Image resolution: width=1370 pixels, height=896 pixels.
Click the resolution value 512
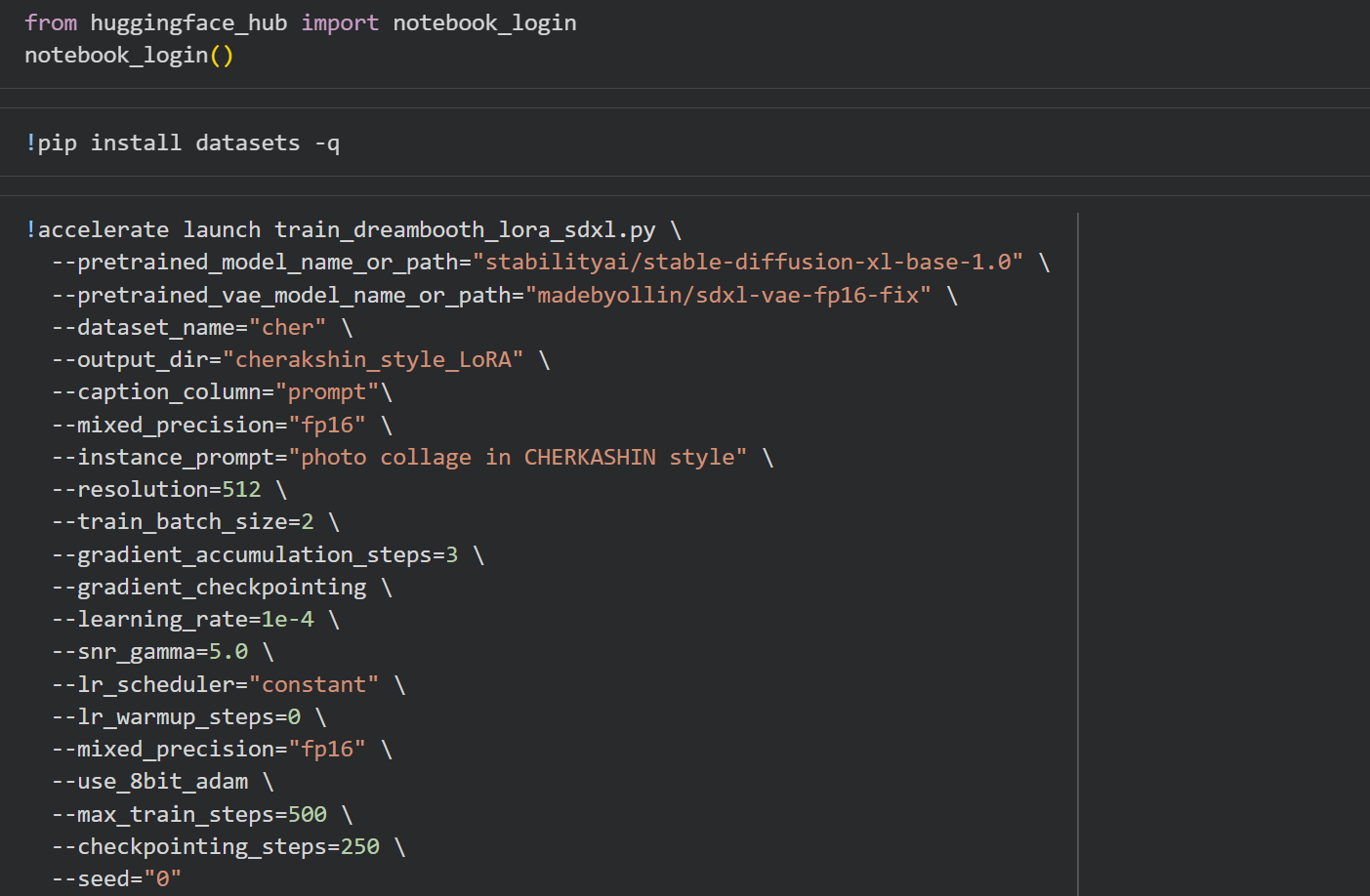click(x=241, y=490)
